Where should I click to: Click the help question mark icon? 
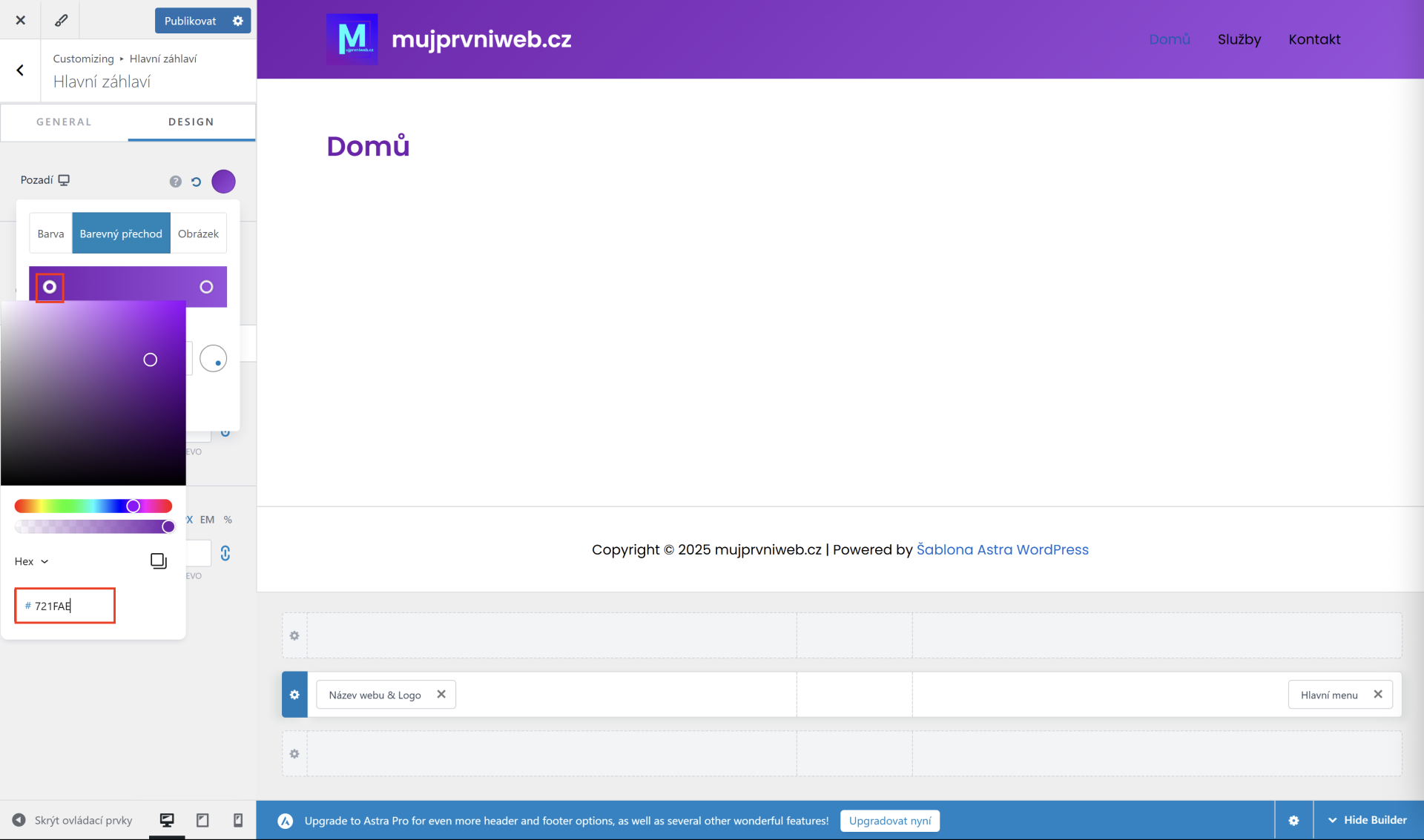pos(176,182)
